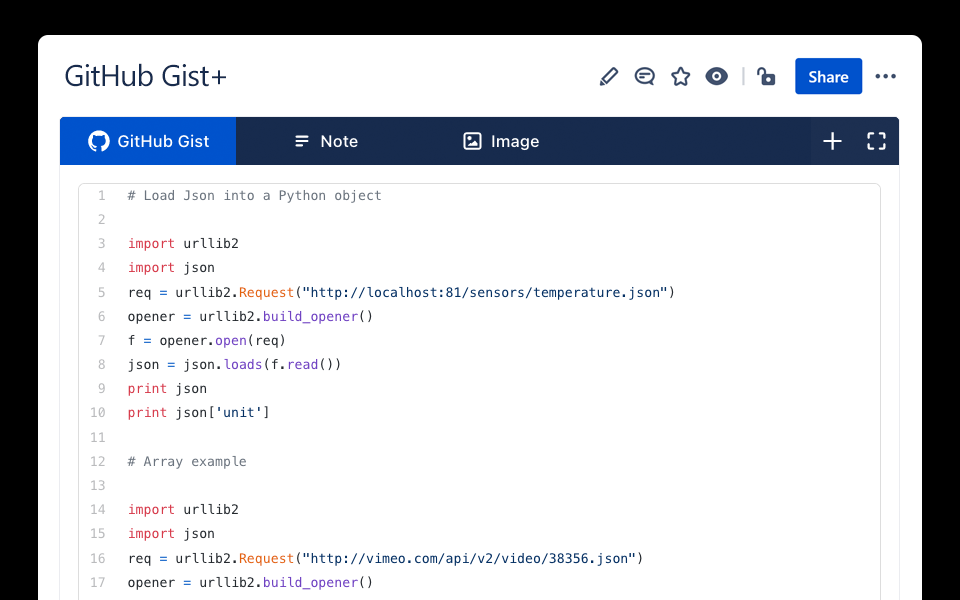The width and height of the screenshot is (960, 600).
Task: Open the more actions ellipsis menu
Action: click(x=886, y=77)
